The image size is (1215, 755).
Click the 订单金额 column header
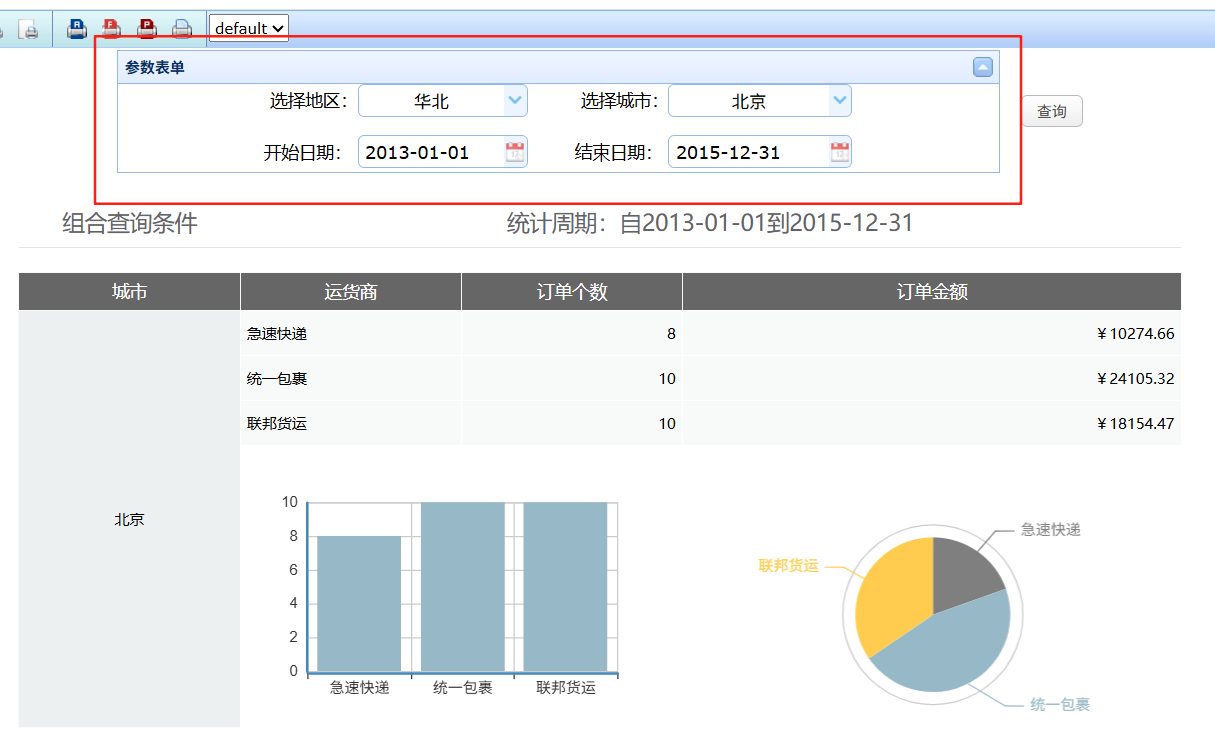pyautogui.click(x=931, y=292)
